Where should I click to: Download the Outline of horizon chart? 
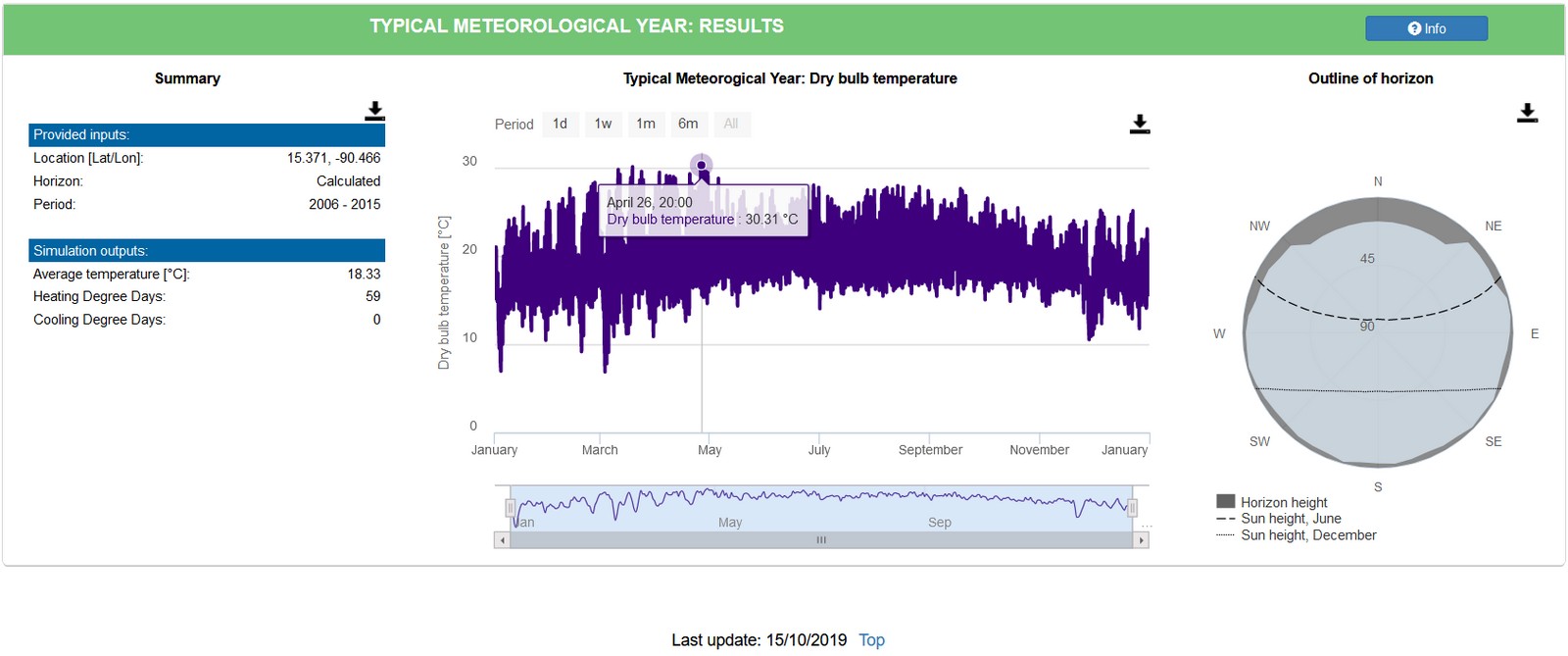tap(1527, 113)
